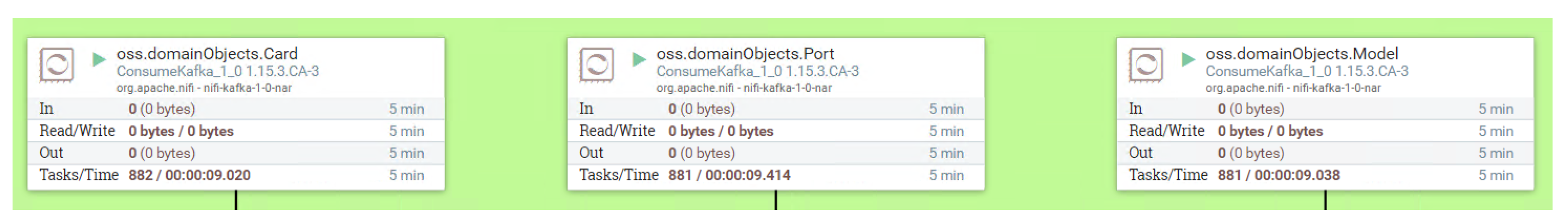
Task: Select the oss.domainObjects.Card processor title
Action: click(207, 54)
